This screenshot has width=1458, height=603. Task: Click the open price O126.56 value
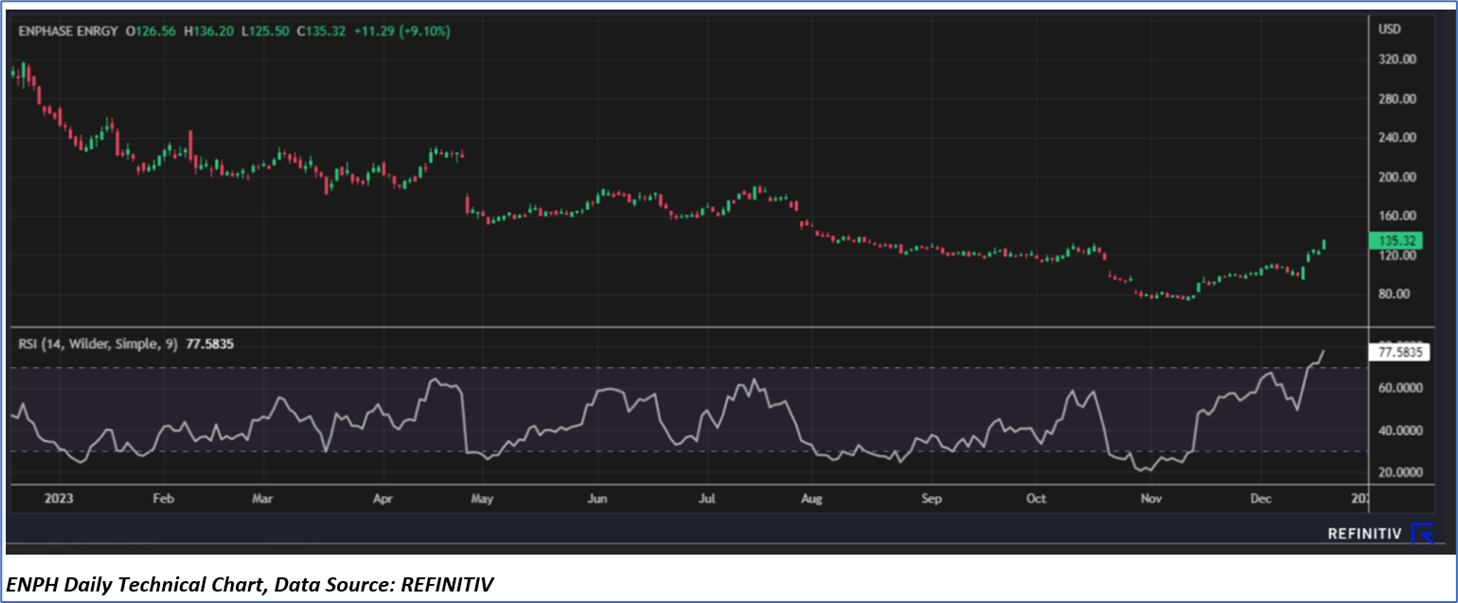(151, 32)
